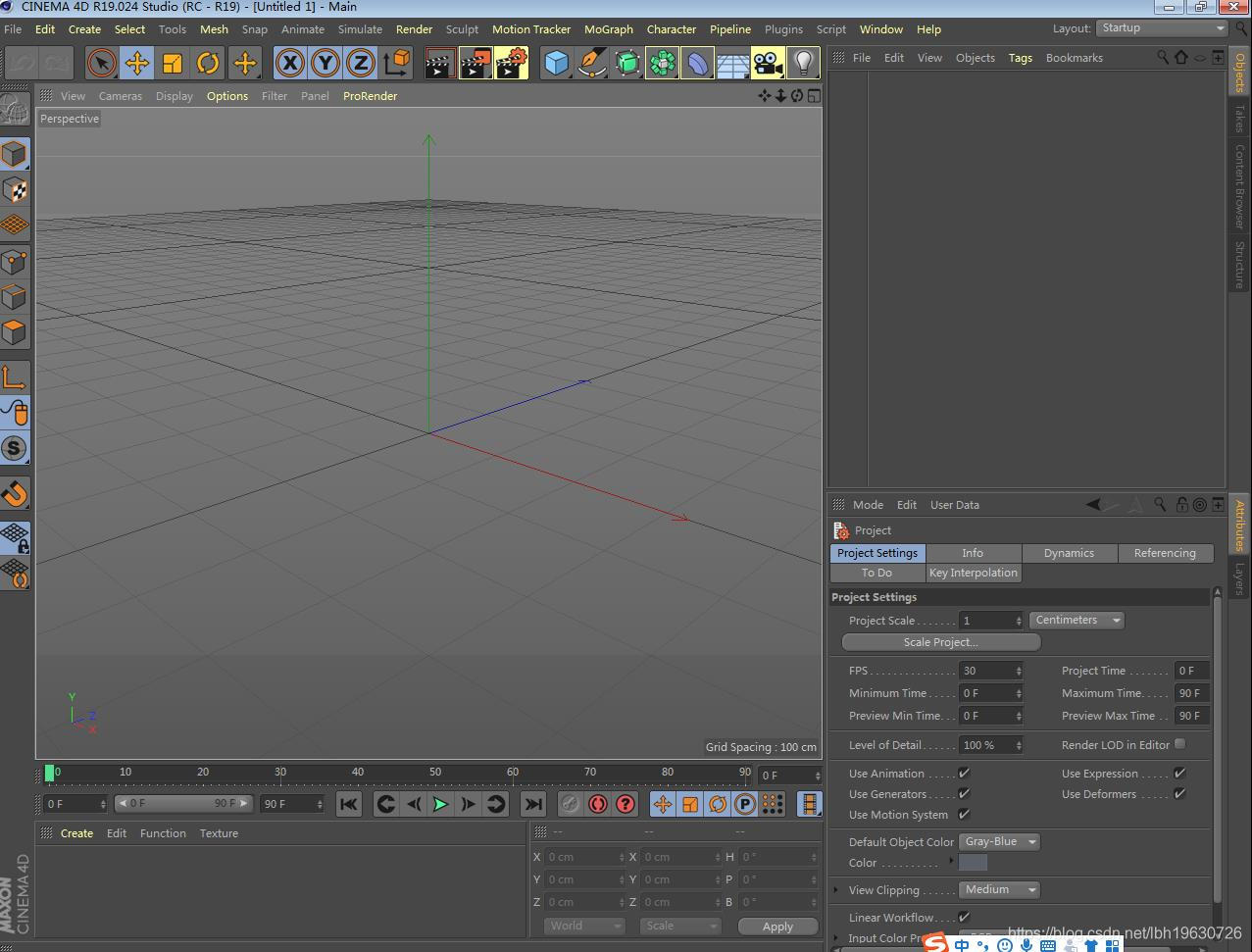Open the MoGraph menu
This screenshot has width=1252, height=952.
point(608,29)
